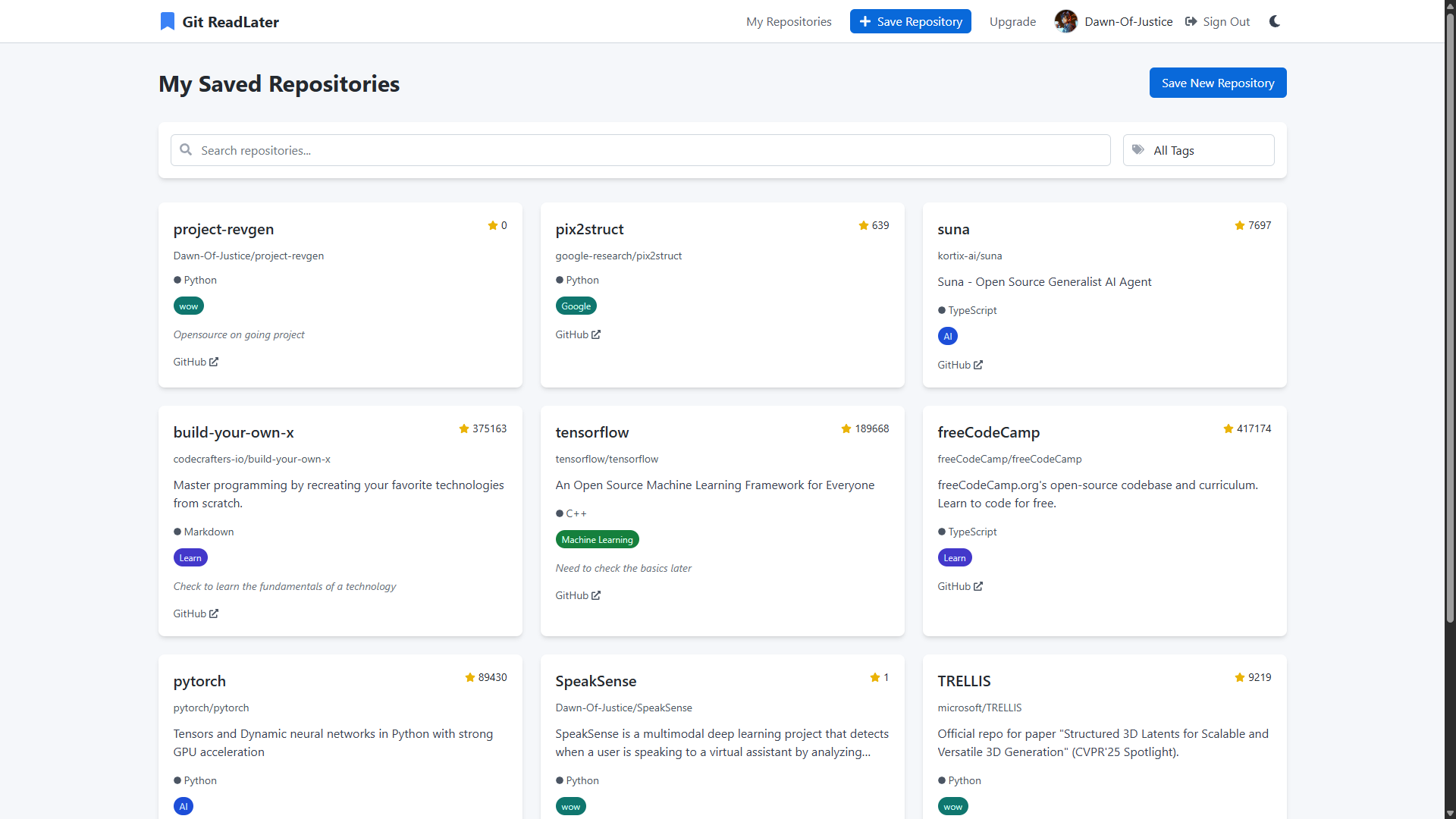Click star icon on tensorflow card
1456x819 pixels.
[x=846, y=428]
